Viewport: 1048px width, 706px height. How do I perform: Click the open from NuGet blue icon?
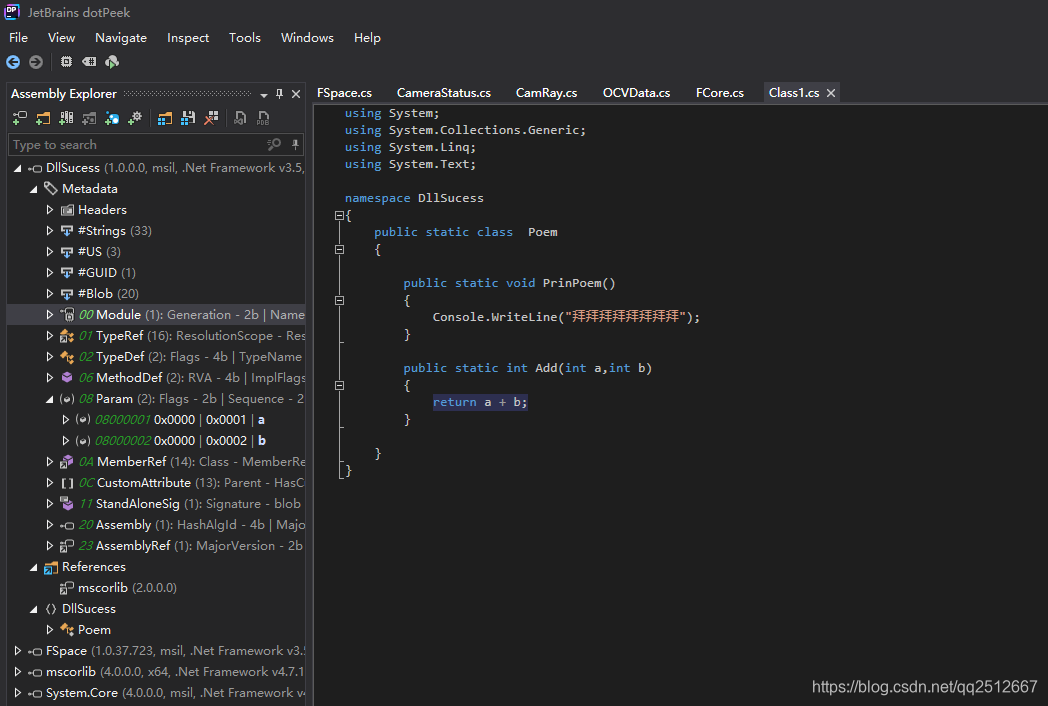[x=112, y=118]
